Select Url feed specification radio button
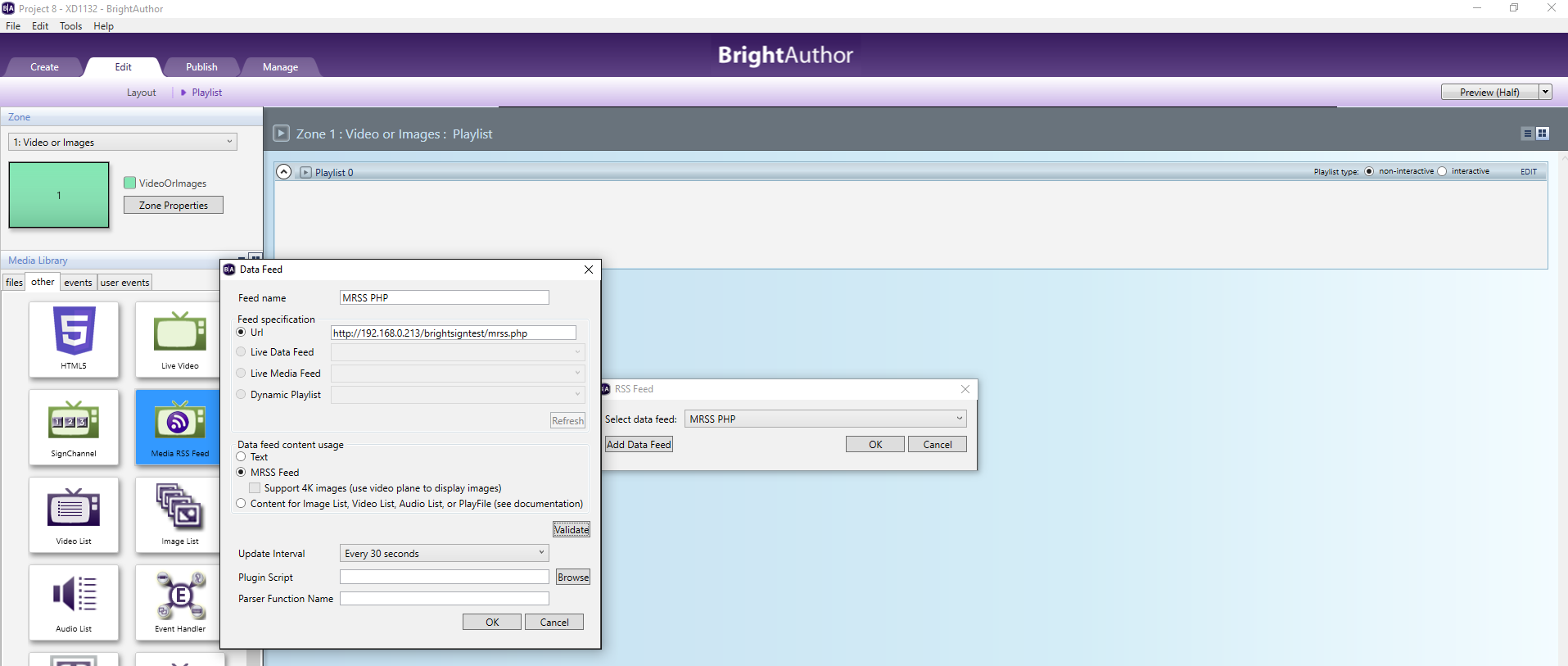 tap(241, 333)
